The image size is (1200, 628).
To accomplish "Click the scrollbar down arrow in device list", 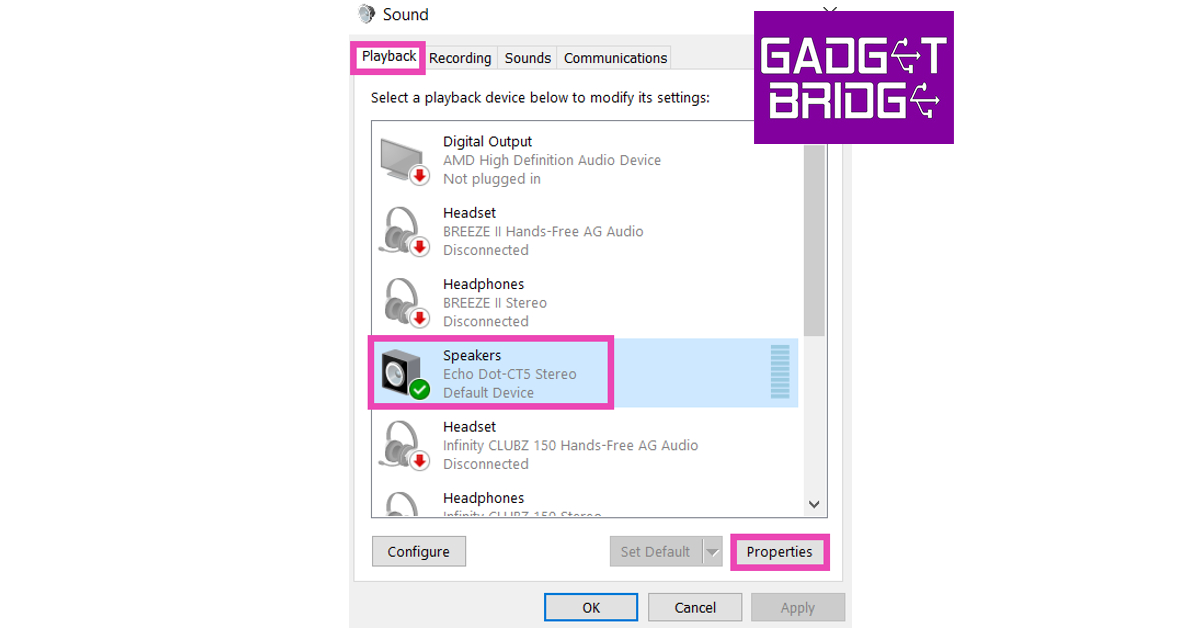I will (x=813, y=505).
